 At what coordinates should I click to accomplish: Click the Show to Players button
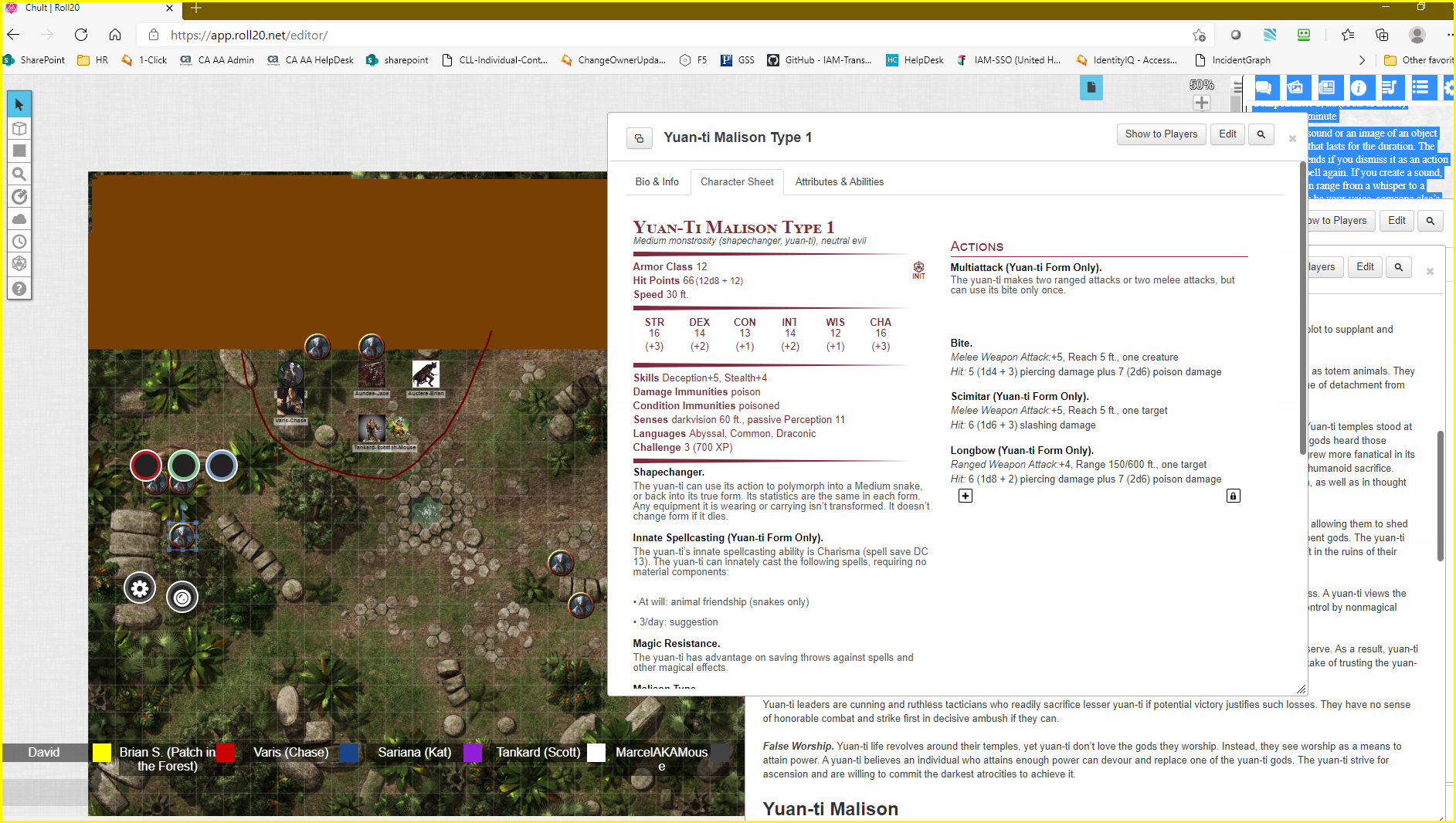coord(1160,134)
